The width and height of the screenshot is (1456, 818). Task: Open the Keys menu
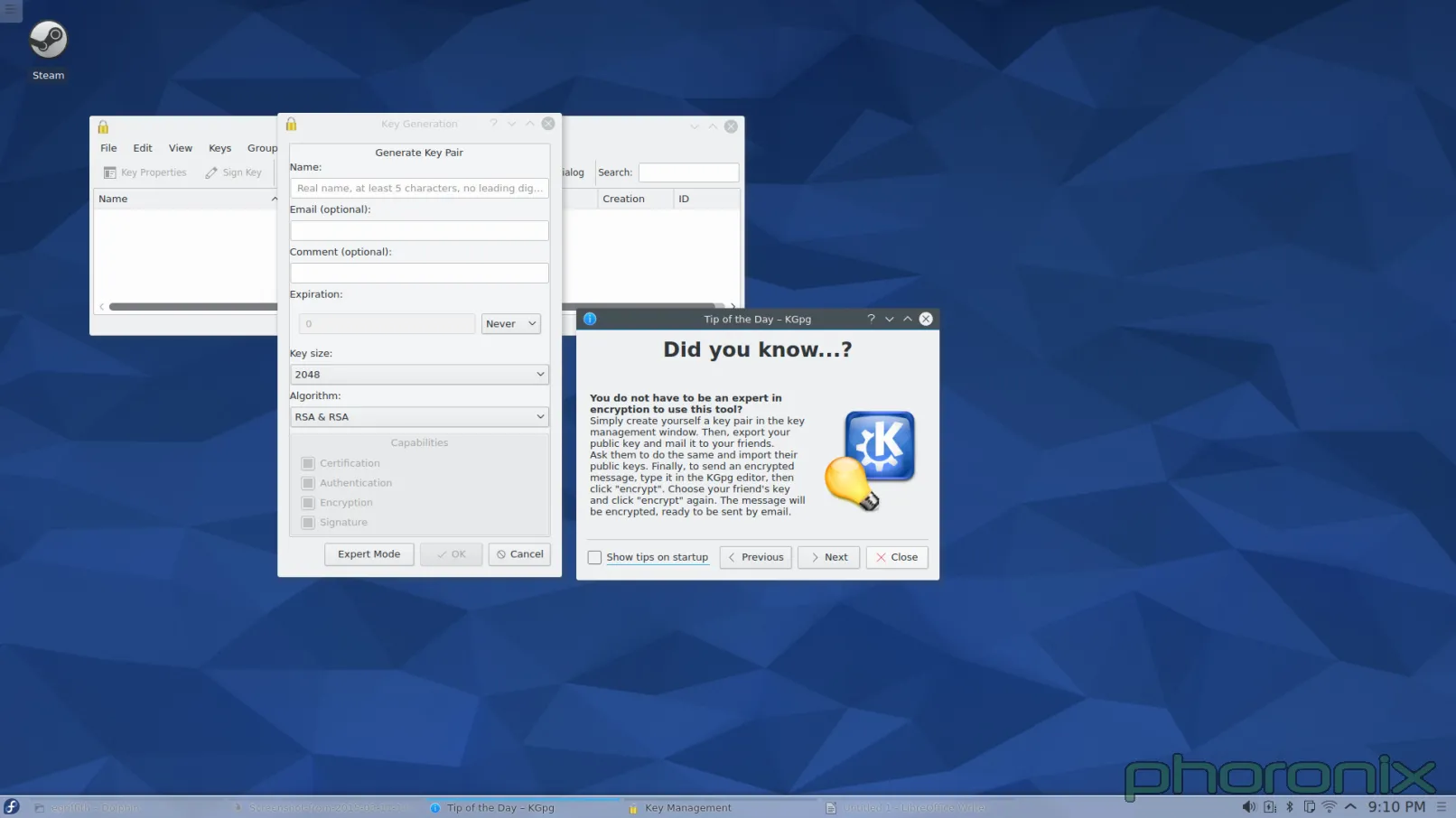click(x=219, y=148)
